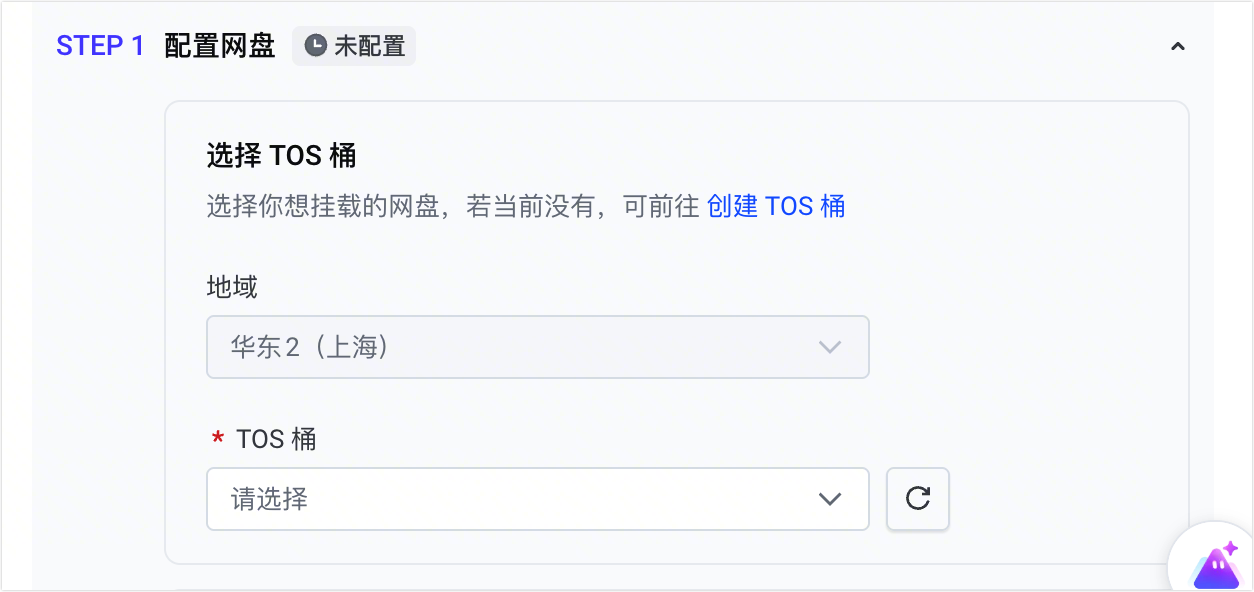Click the 未配置 status text

point(369,46)
